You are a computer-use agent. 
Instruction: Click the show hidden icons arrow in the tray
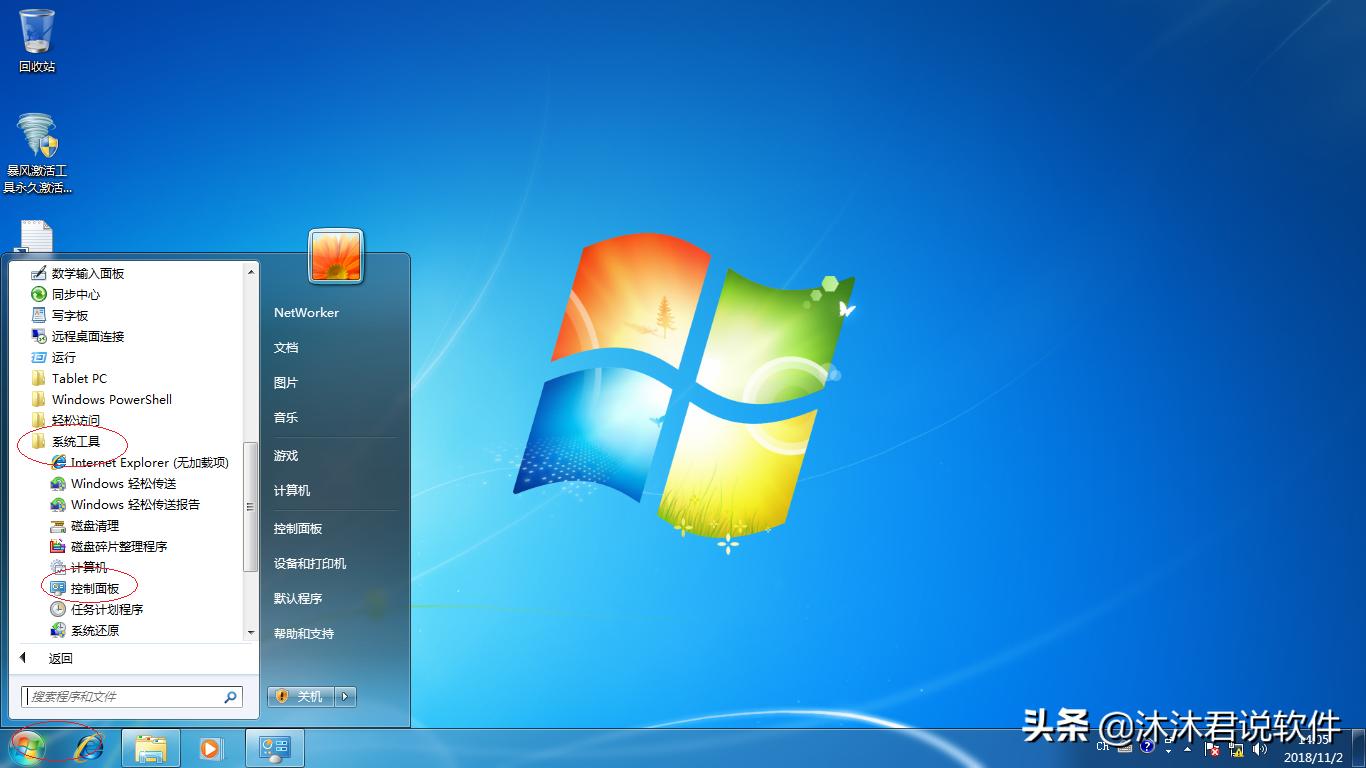[1187, 750]
